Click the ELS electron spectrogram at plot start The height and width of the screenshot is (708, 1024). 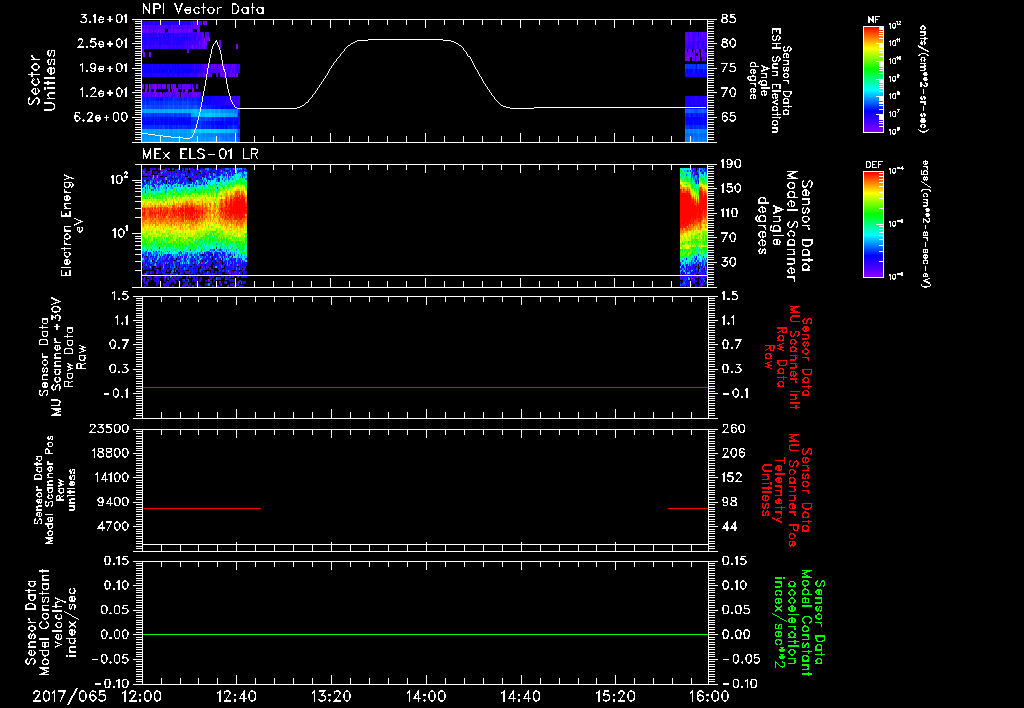click(x=195, y=227)
